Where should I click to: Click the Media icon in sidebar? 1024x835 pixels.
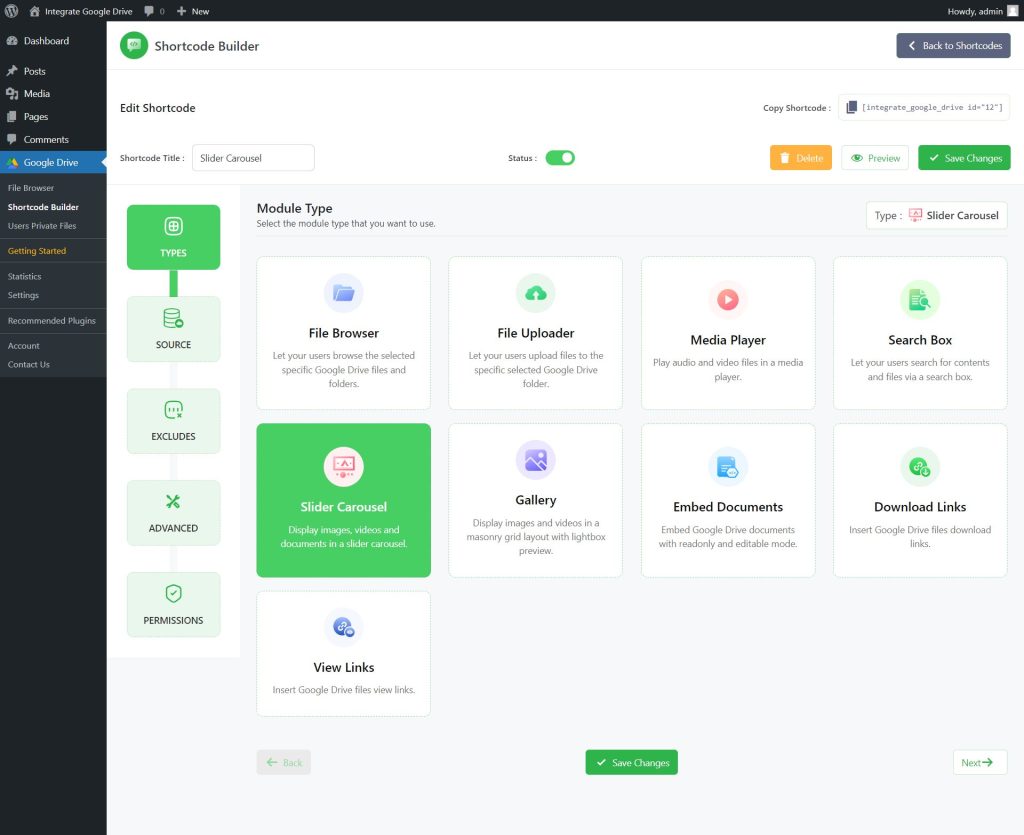pos(12,93)
